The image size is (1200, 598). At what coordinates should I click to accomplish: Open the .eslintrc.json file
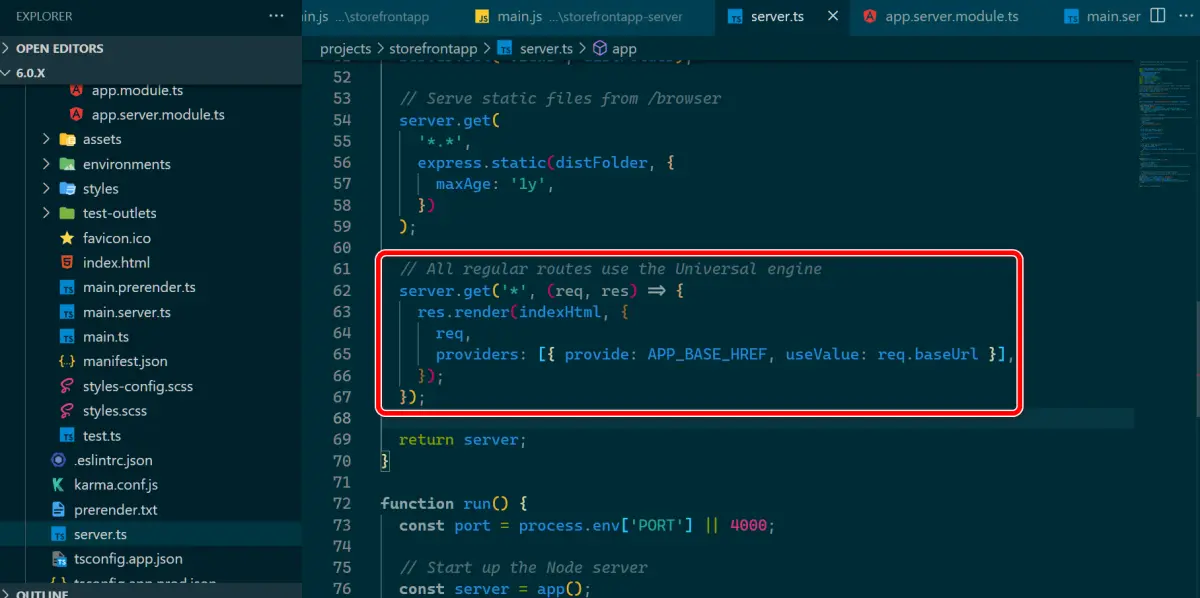point(113,460)
